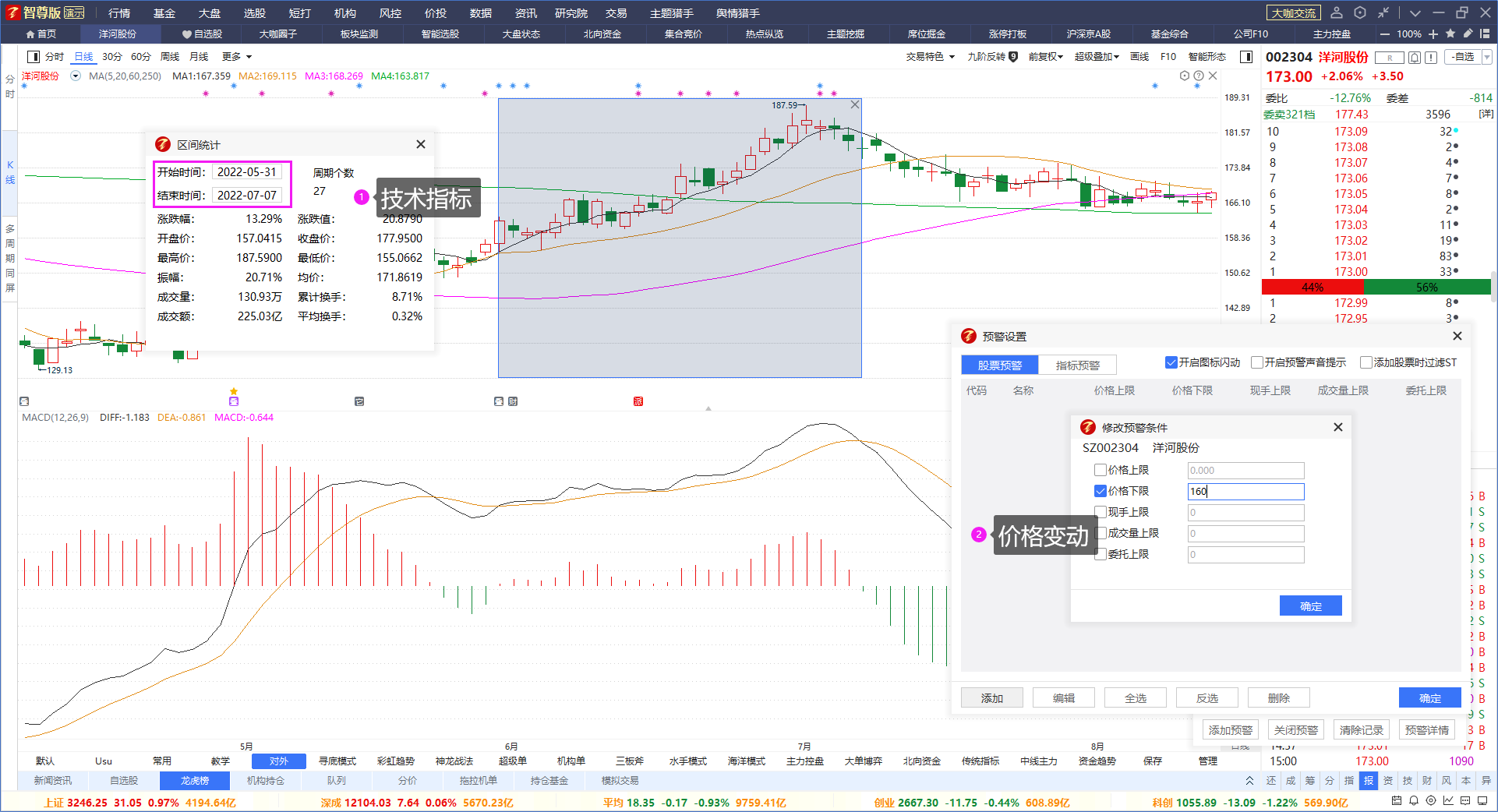Click the 添加 button in 预警设置
This screenshot has height=812, width=1498.
(992, 698)
